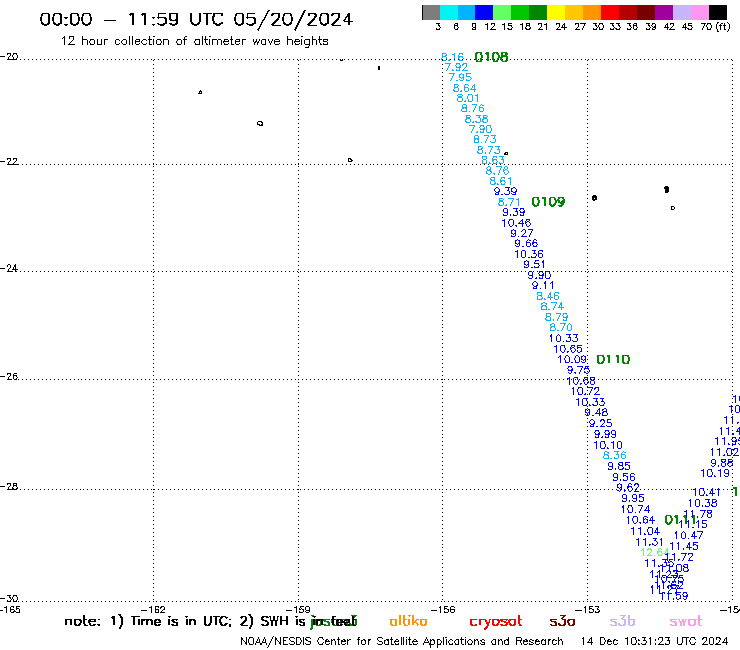The width and height of the screenshot is (740, 650).
Task: Click the pass label 0111
Action: coord(680,520)
